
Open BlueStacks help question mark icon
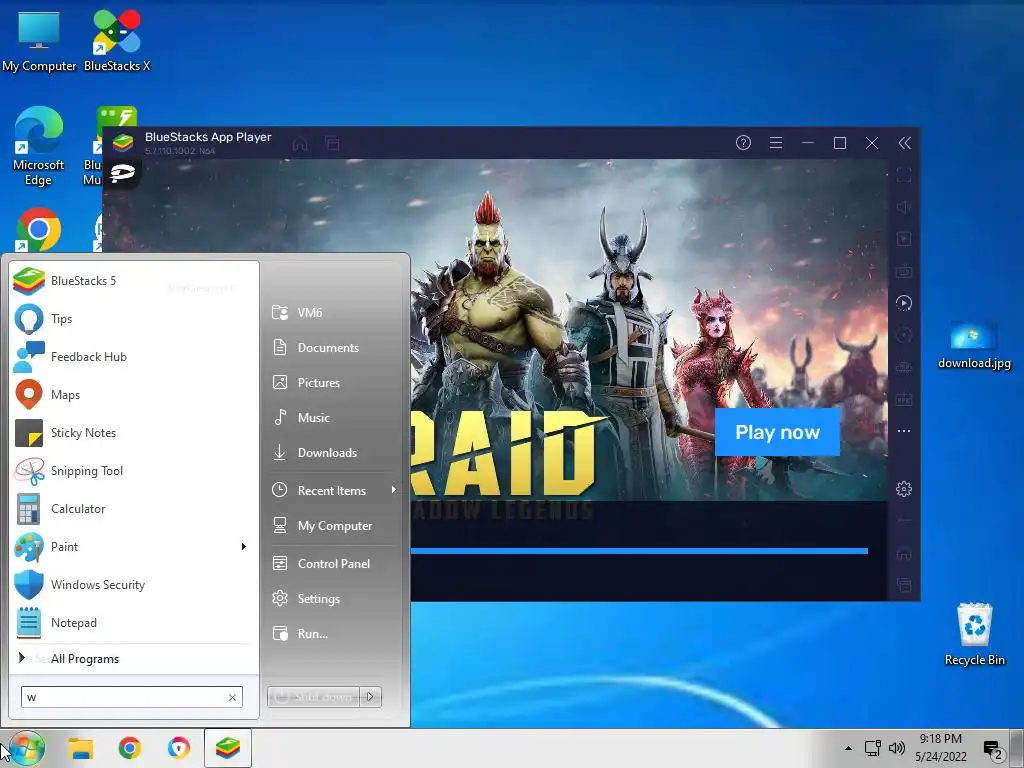(743, 143)
